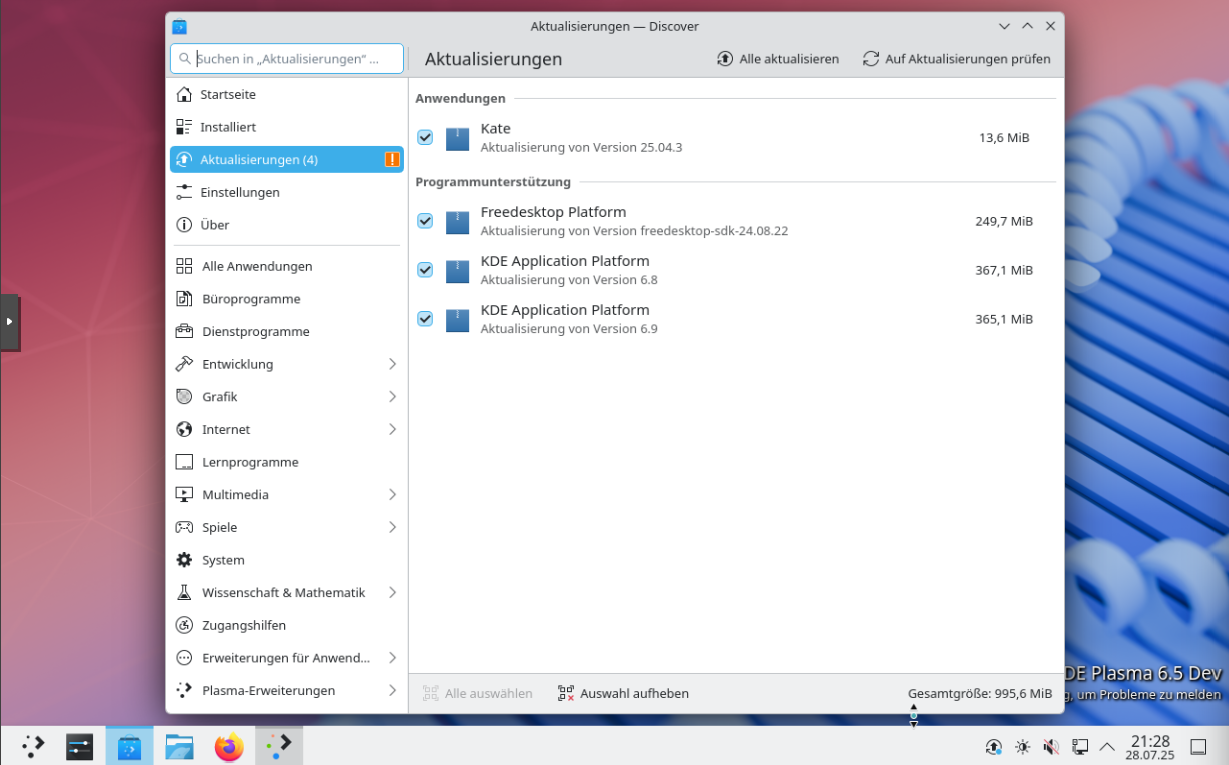The height and width of the screenshot is (765, 1229).
Task: Click Gesamtgröße: 995,6 MiB text
Action: click(x=980, y=693)
